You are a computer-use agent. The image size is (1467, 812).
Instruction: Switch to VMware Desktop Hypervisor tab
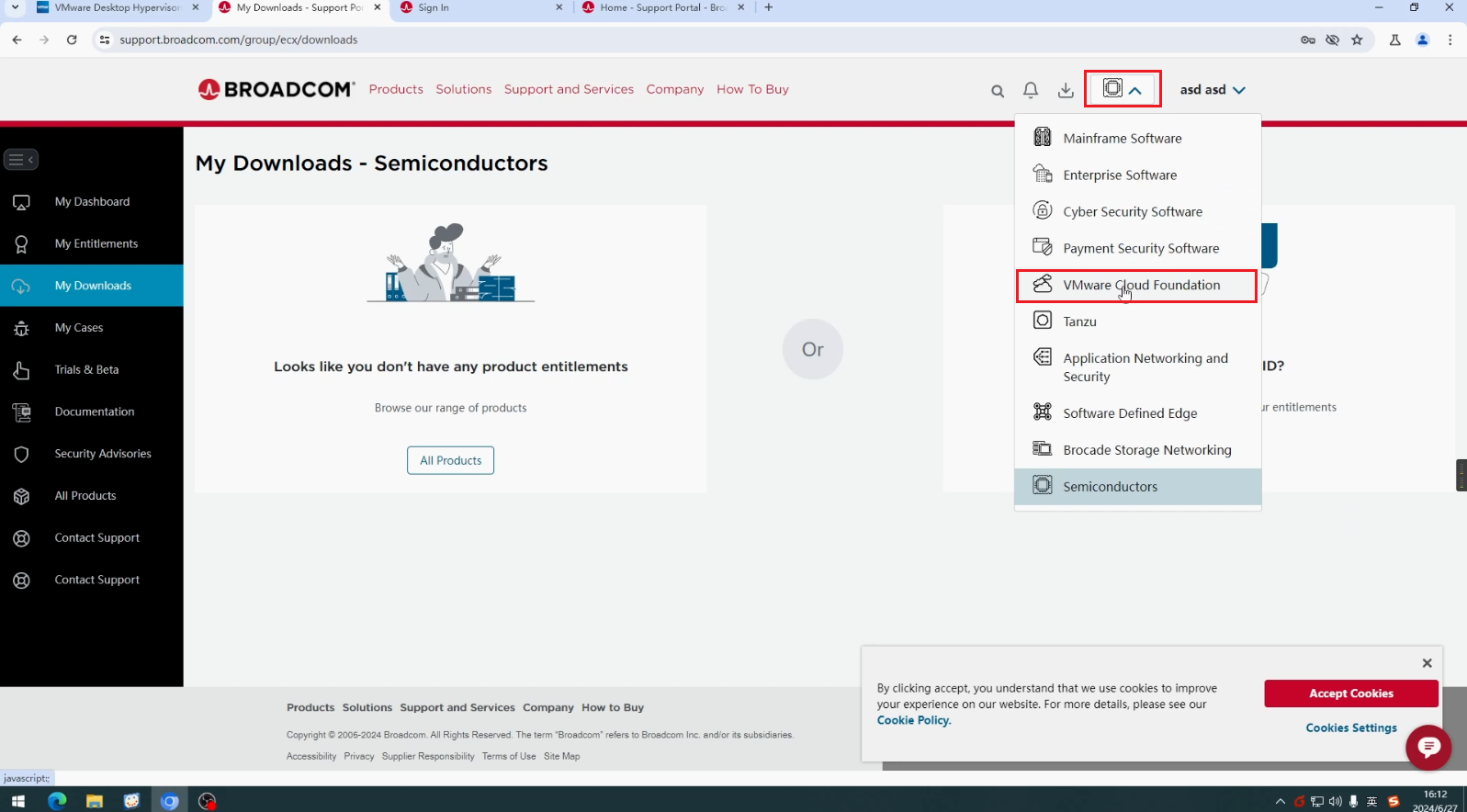click(118, 8)
